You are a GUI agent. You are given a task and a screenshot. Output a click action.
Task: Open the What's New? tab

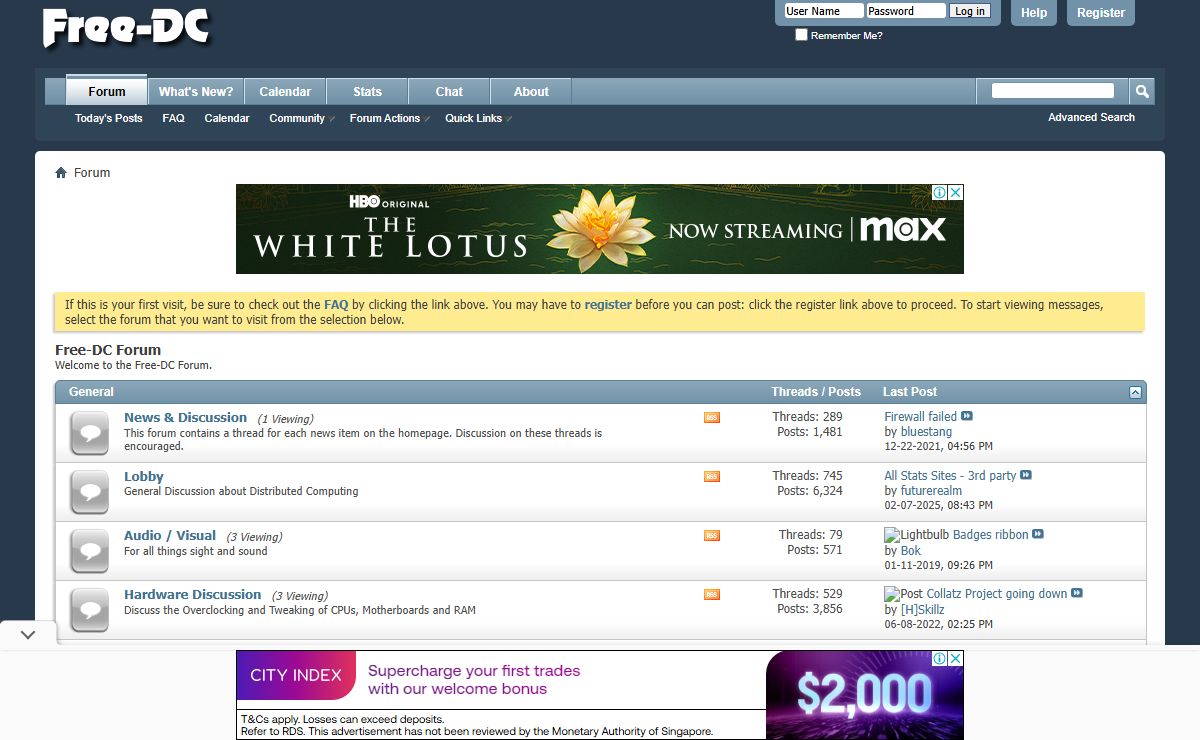pyautogui.click(x=196, y=91)
